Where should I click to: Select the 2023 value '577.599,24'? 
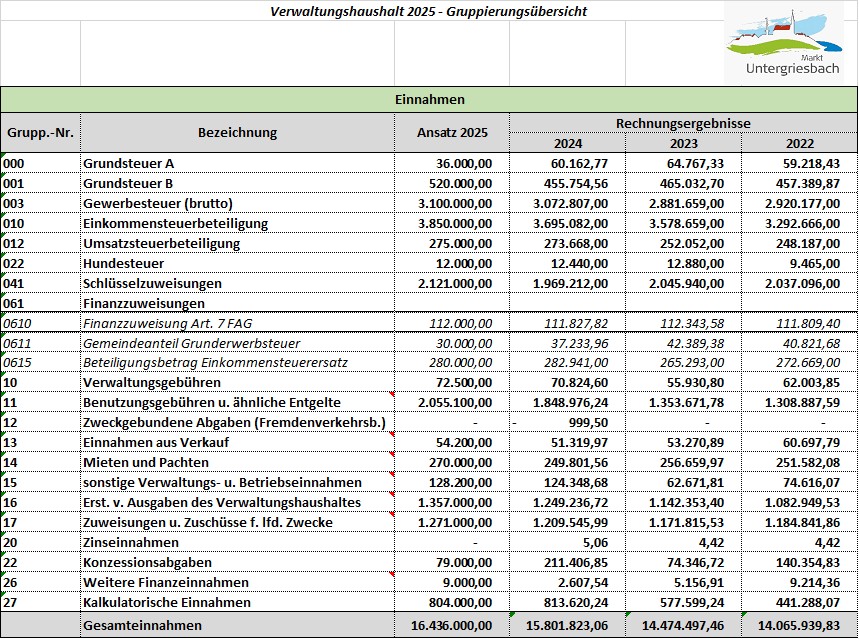pyautogui.click(x=692, y=602)
